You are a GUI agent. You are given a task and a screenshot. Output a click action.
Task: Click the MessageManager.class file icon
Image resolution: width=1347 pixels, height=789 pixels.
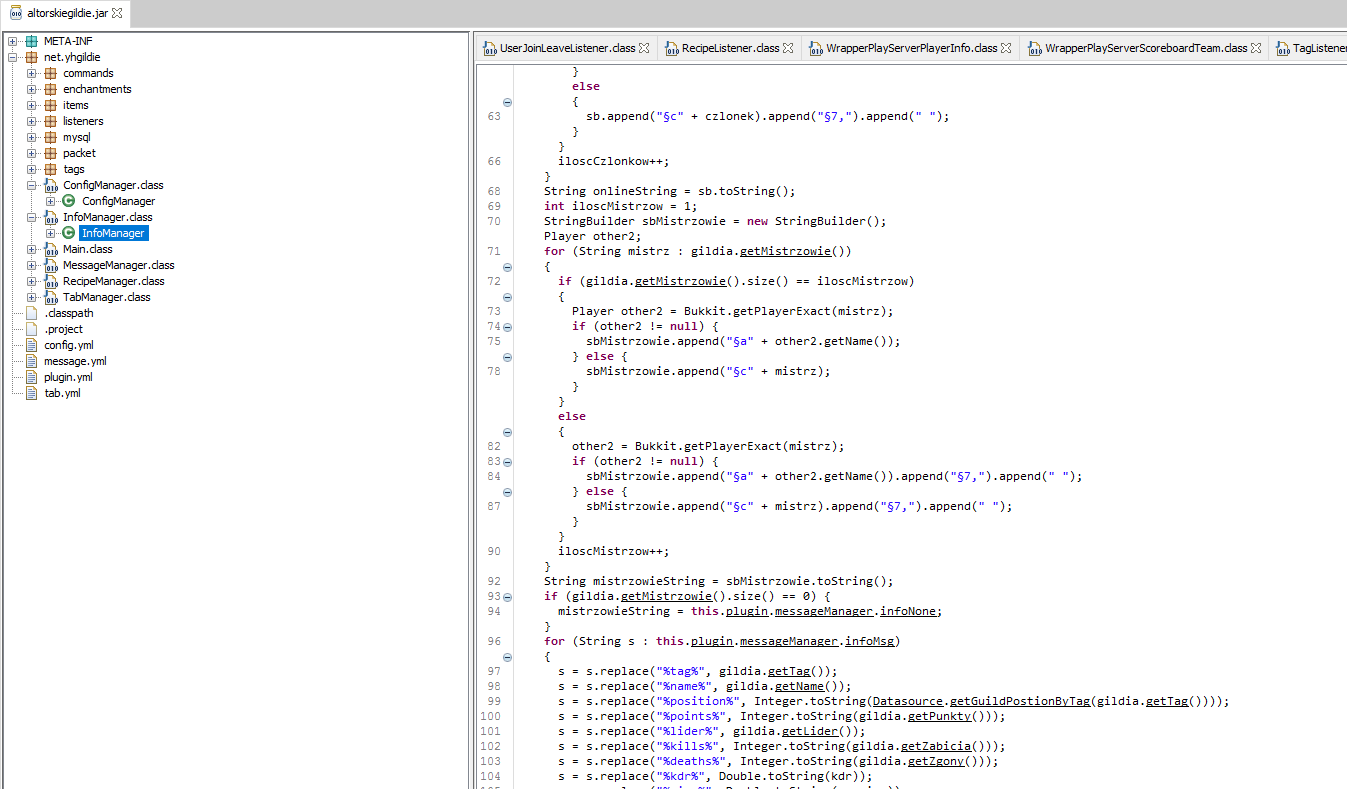(x=50, y=265)
